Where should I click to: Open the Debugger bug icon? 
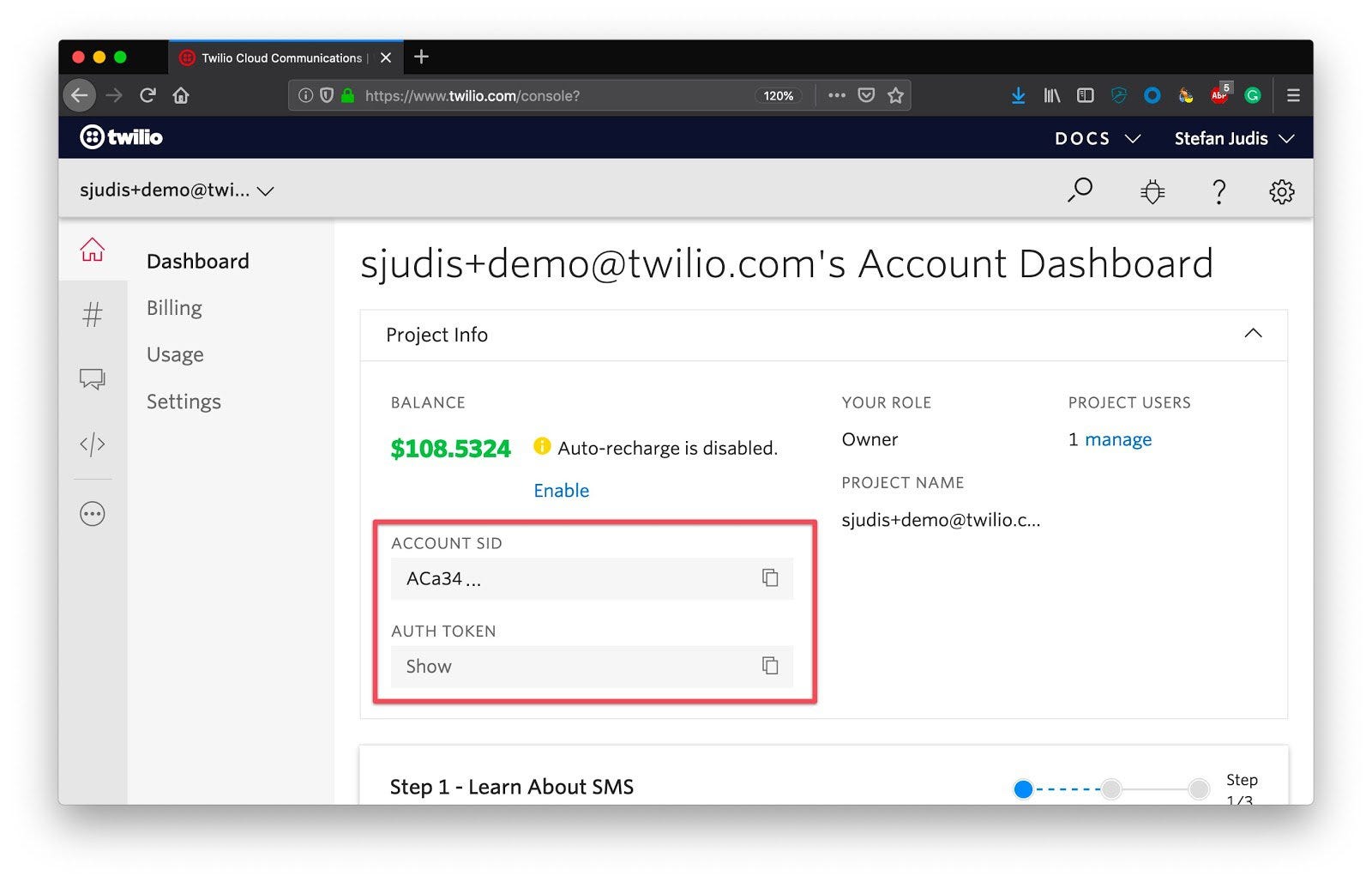pos(1152,190)
